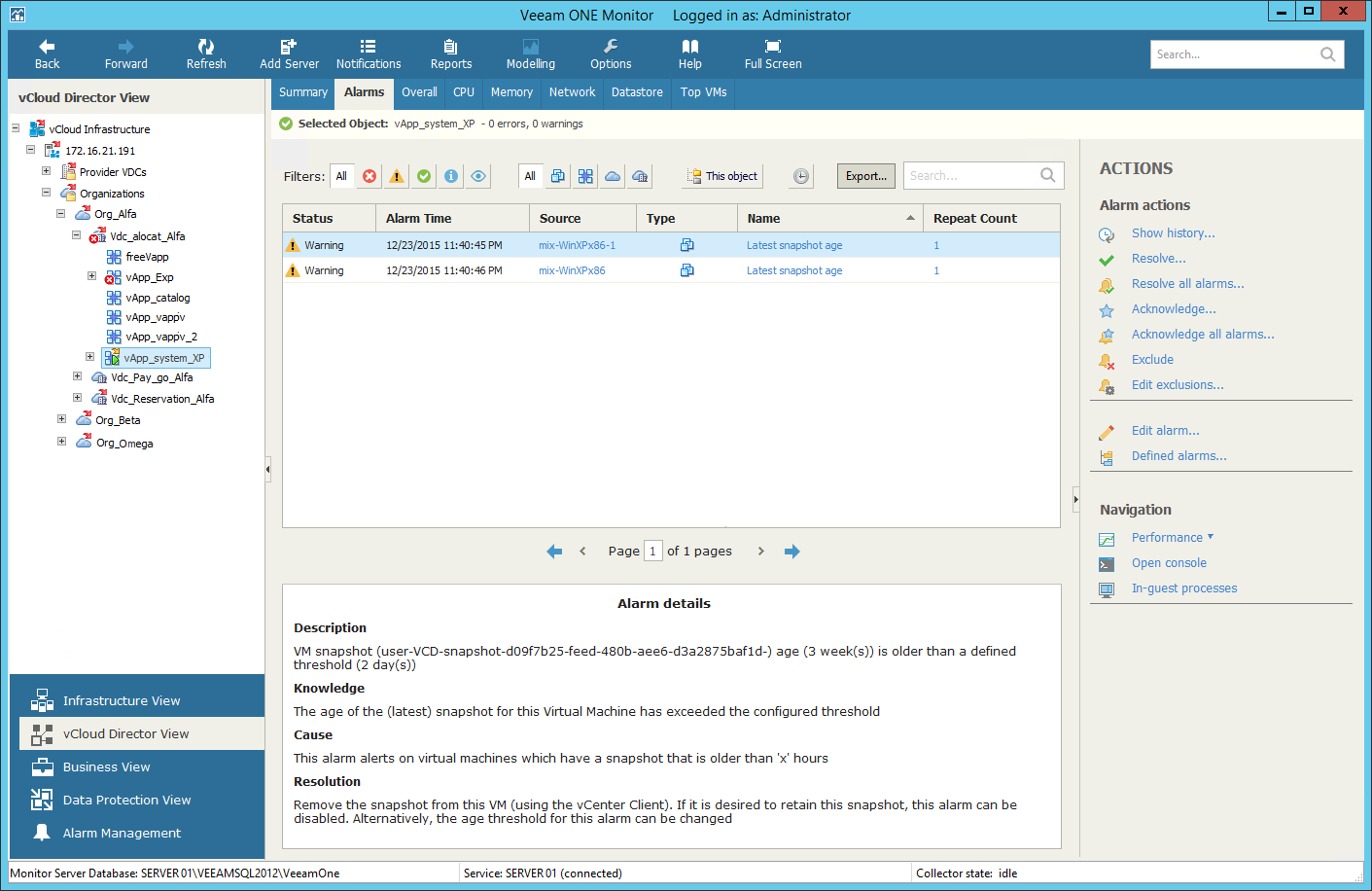The height and width of the screenshot is (891, 1372).
Task: Expand the Org_Beta node
Action: click(61, 419)
